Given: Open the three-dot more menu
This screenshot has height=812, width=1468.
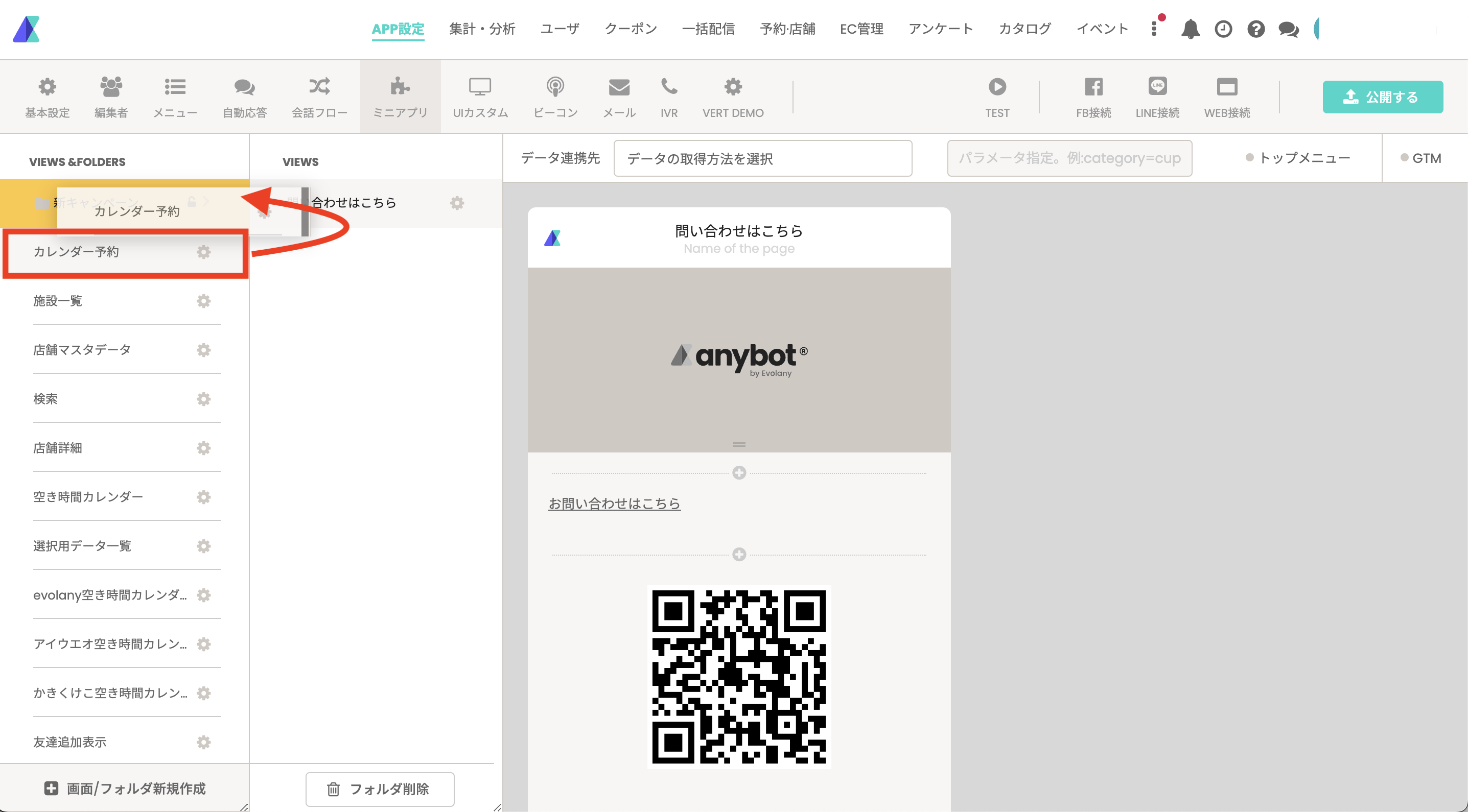Looking at the screenshot, I should coord(1154,29).
